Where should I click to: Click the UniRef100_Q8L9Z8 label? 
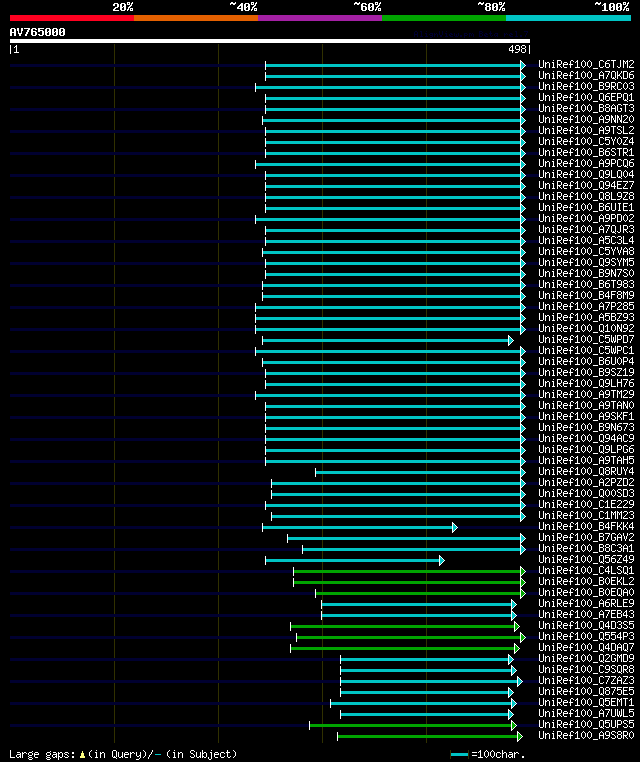coord(586,196)
